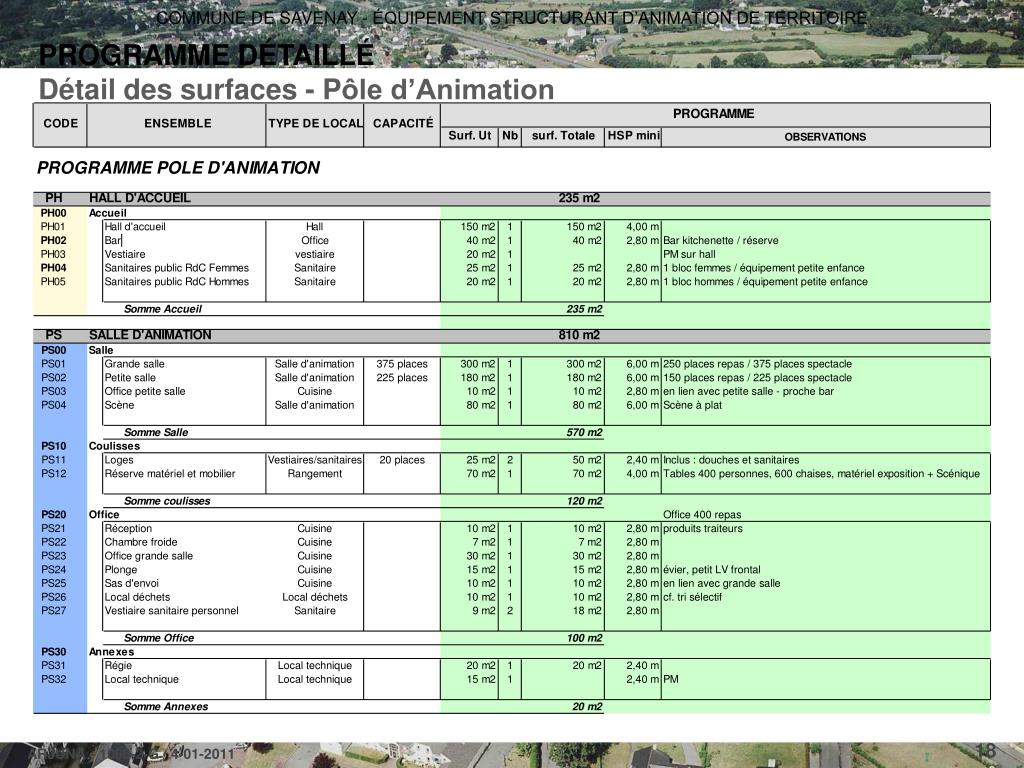Click the 'PH00' code cell
Image resolution: width=1024 pixels, height=768 pixels.
(x=54, y=213)
